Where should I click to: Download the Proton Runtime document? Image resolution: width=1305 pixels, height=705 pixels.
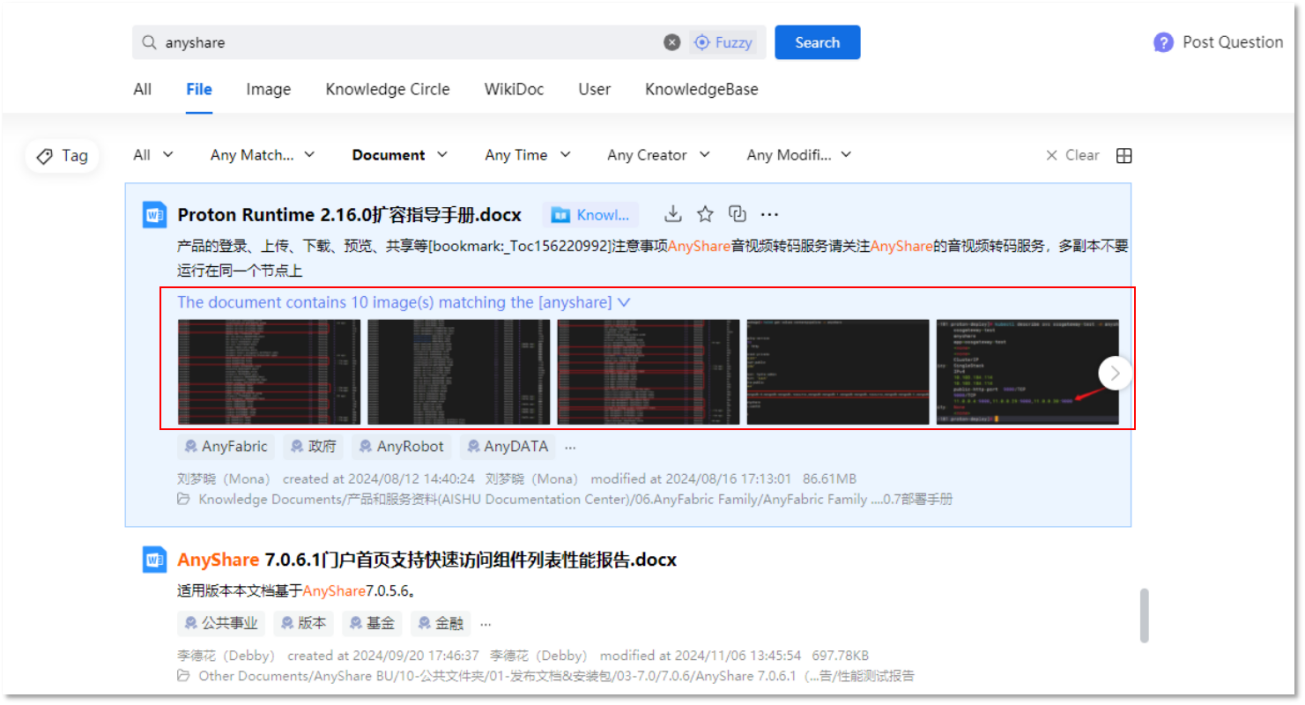pyautogui.click(x=673, y=214)
